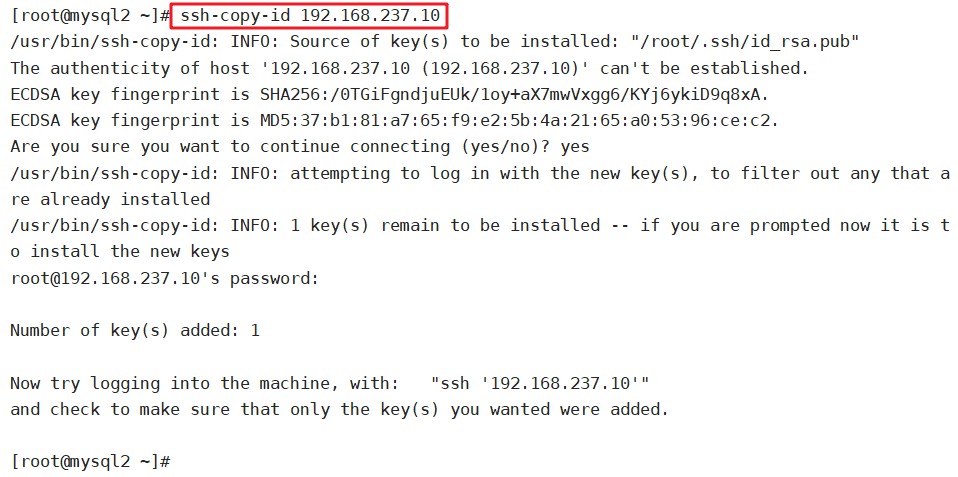The height and width of the screenshot is (477, 958).
Task: Click the root@192.168.237.10's password prompt
Action: [164, 279]
